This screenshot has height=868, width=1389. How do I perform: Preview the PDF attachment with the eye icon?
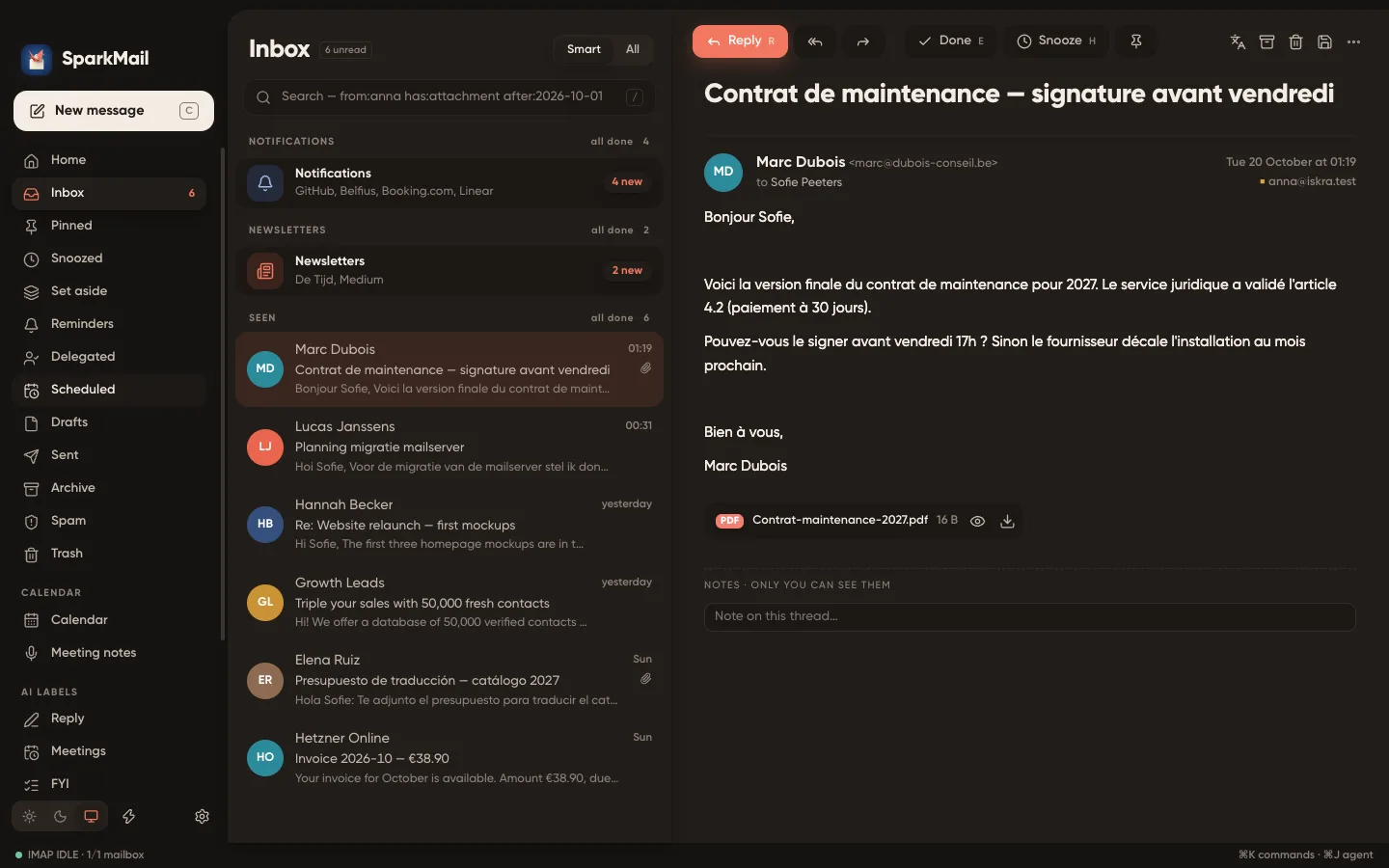977,521
